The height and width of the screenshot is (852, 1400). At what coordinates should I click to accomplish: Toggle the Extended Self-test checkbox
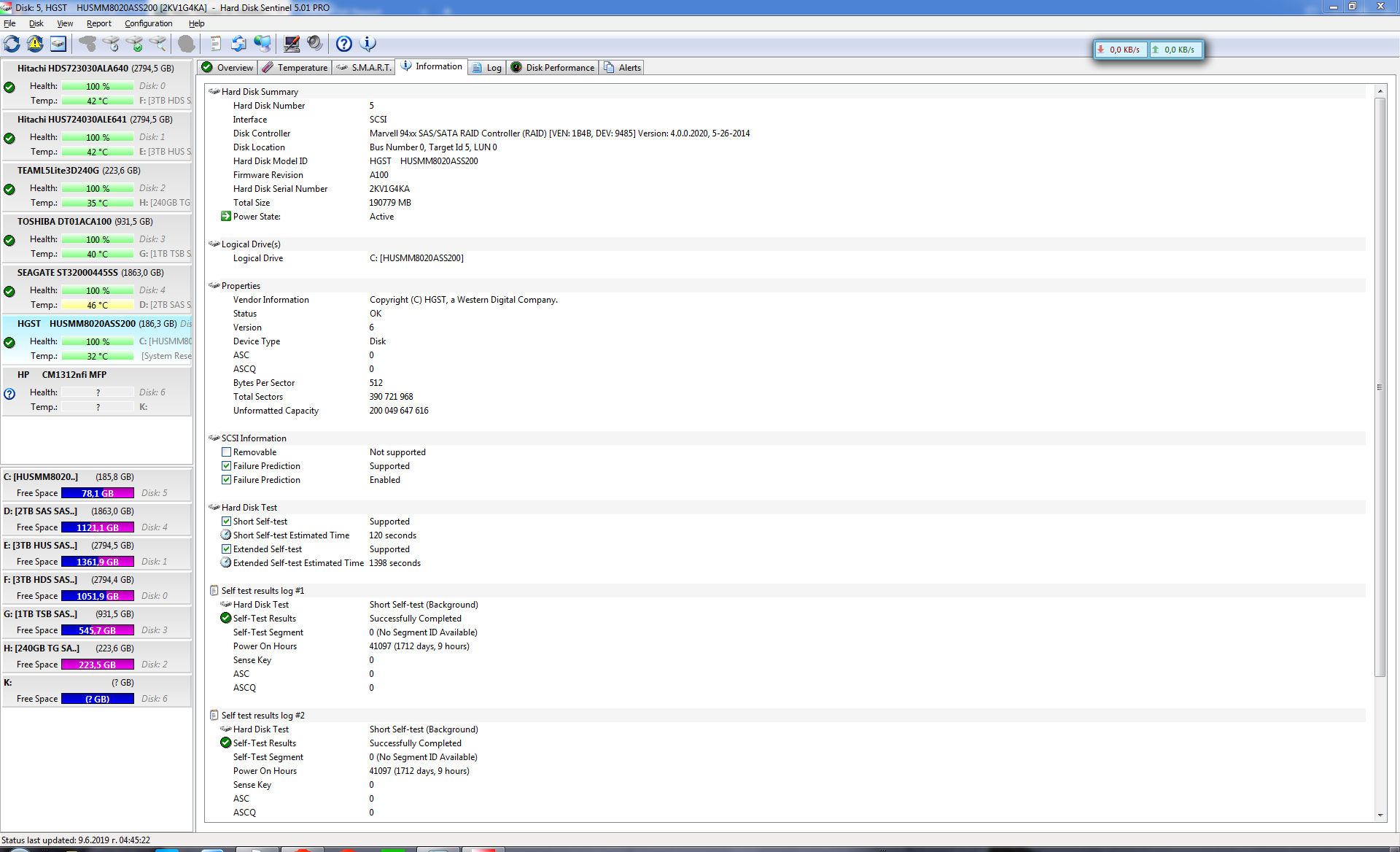click(226, 549)
